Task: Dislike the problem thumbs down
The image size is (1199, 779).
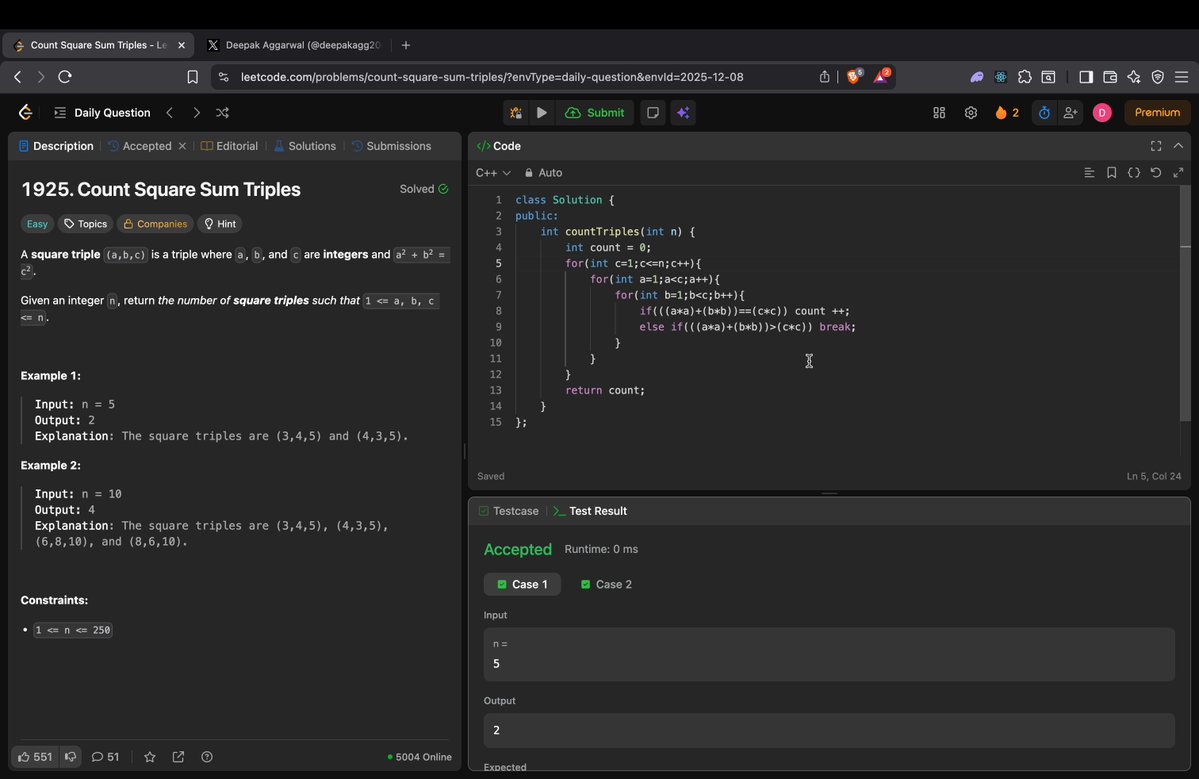Action: tap(70, 757)
